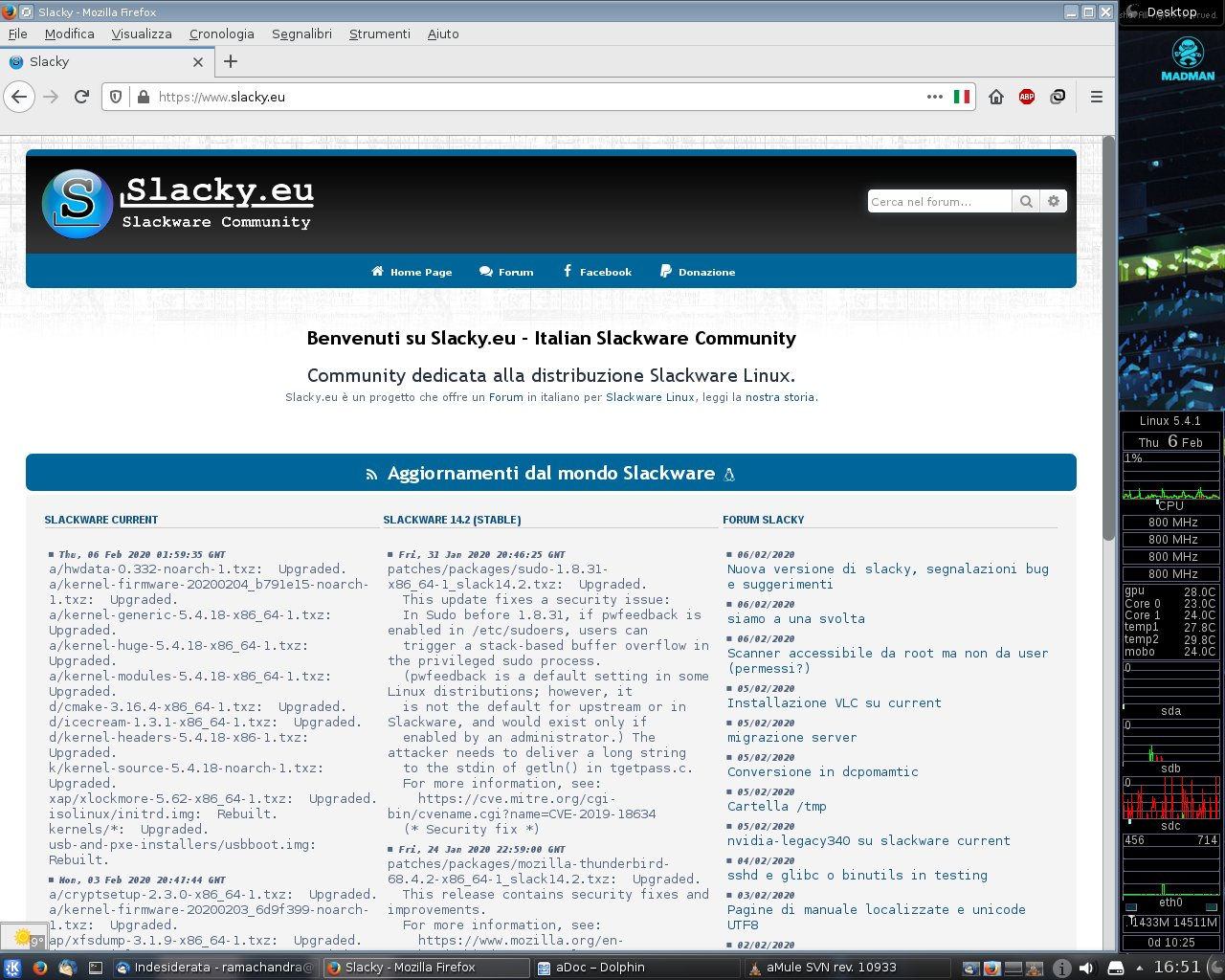Image resolution: width=1225 pixels, height=980 pixels.
Task: Open the Strumenti menu
Action: (x=379, y=33)
